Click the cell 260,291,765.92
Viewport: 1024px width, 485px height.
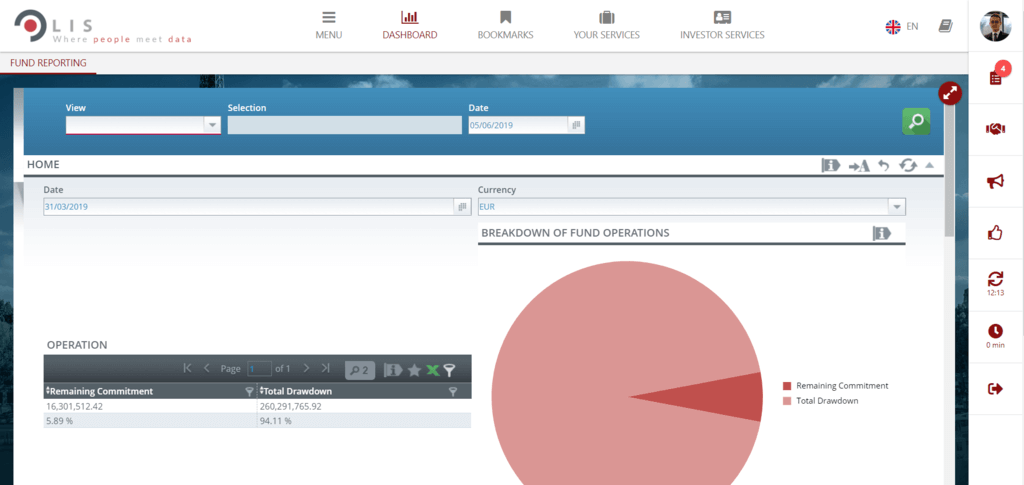tap(364, 406)
